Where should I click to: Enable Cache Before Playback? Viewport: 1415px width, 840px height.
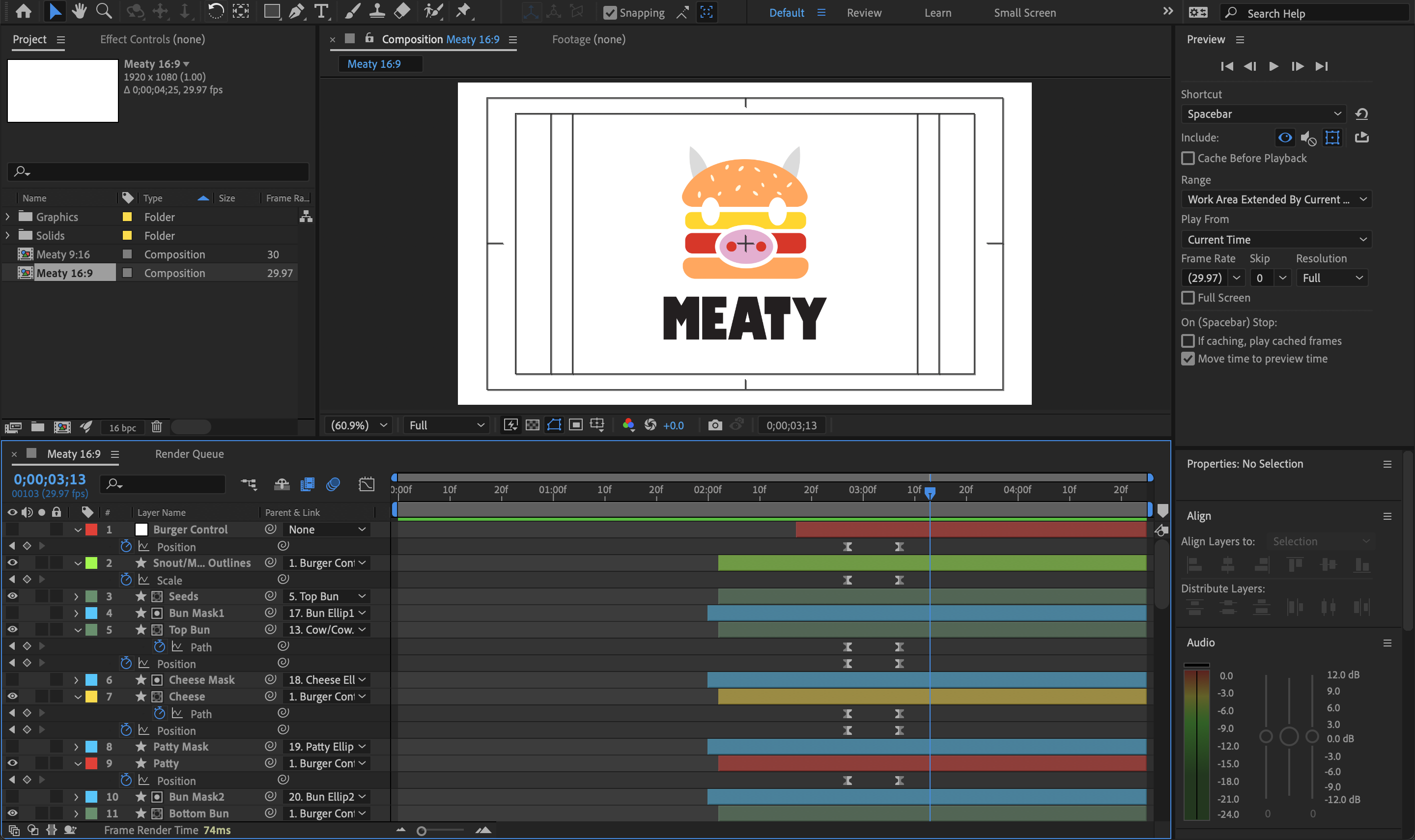[x=1188, y=159]
